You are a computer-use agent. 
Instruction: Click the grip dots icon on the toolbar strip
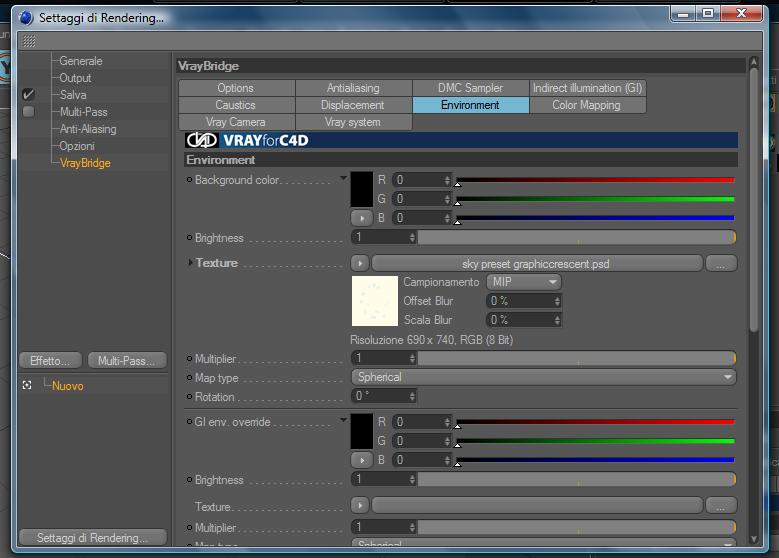pyautogui.click(x=29, y=41)
